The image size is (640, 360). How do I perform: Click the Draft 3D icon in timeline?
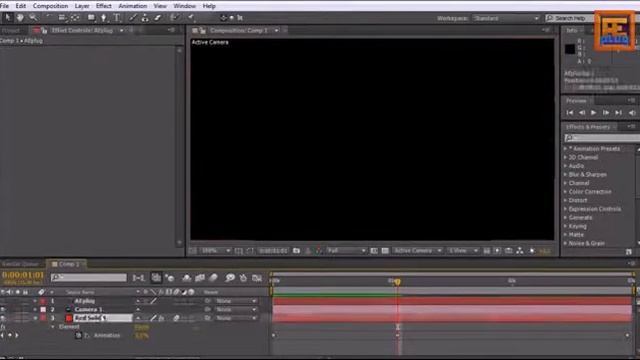coord(170,278)
